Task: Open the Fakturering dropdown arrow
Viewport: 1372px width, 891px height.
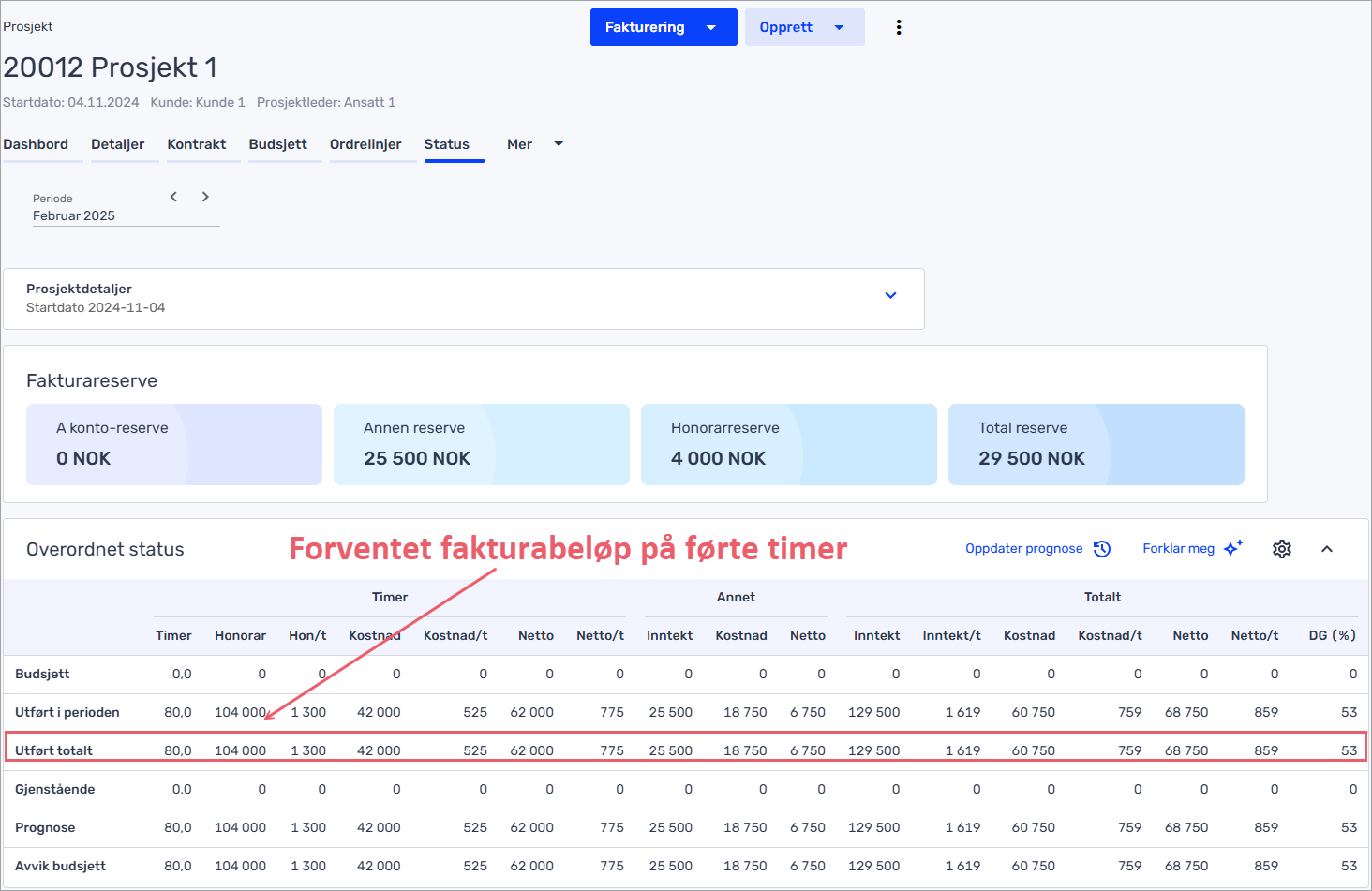Action: click(711, 28)
